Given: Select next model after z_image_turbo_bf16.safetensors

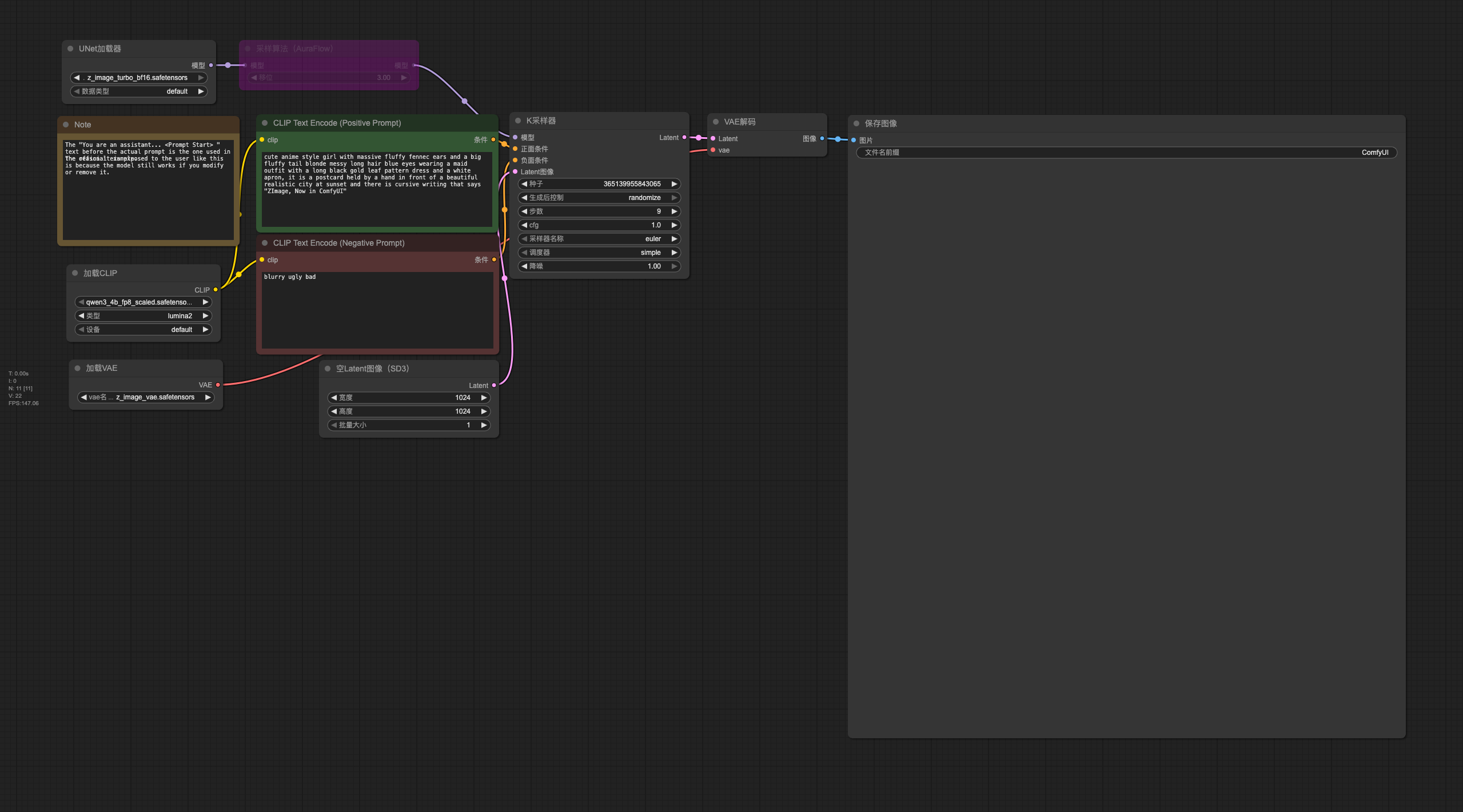Looking at the screenshot, I should coord(201,78).
